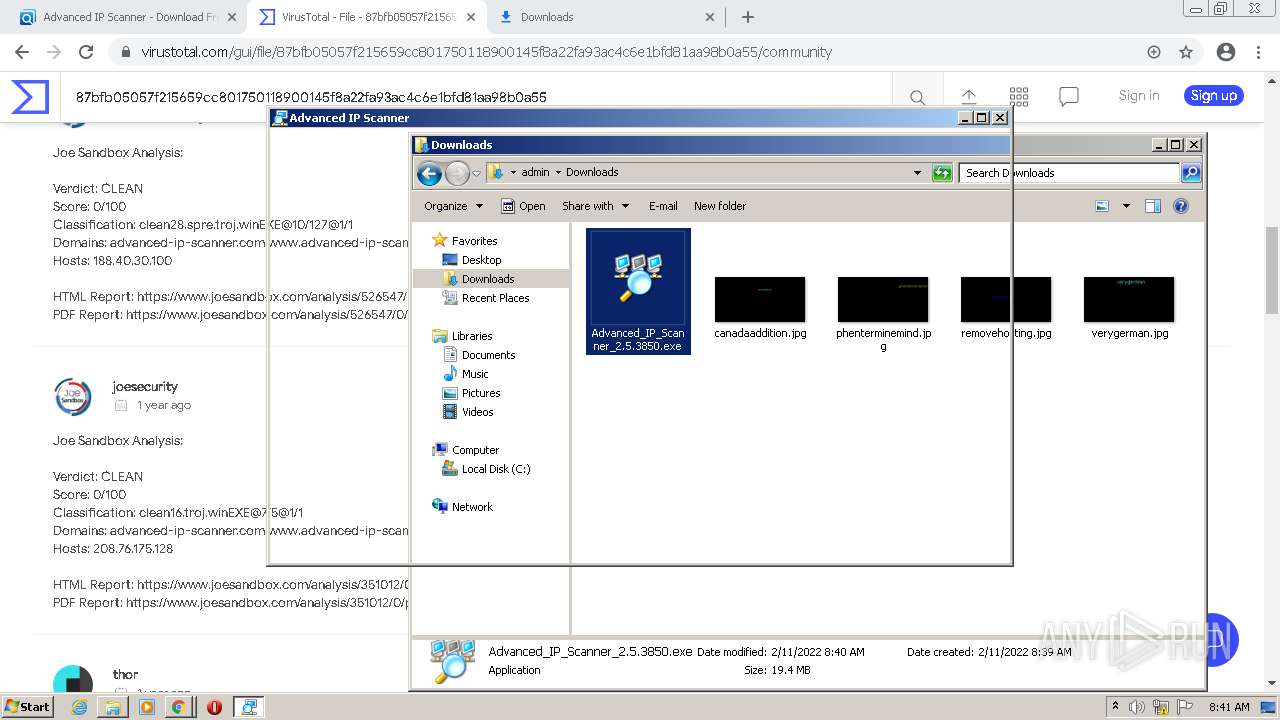Open Chrome profile icon
This screenshot has height=720, width=1280.
(x=1226, y=52)
